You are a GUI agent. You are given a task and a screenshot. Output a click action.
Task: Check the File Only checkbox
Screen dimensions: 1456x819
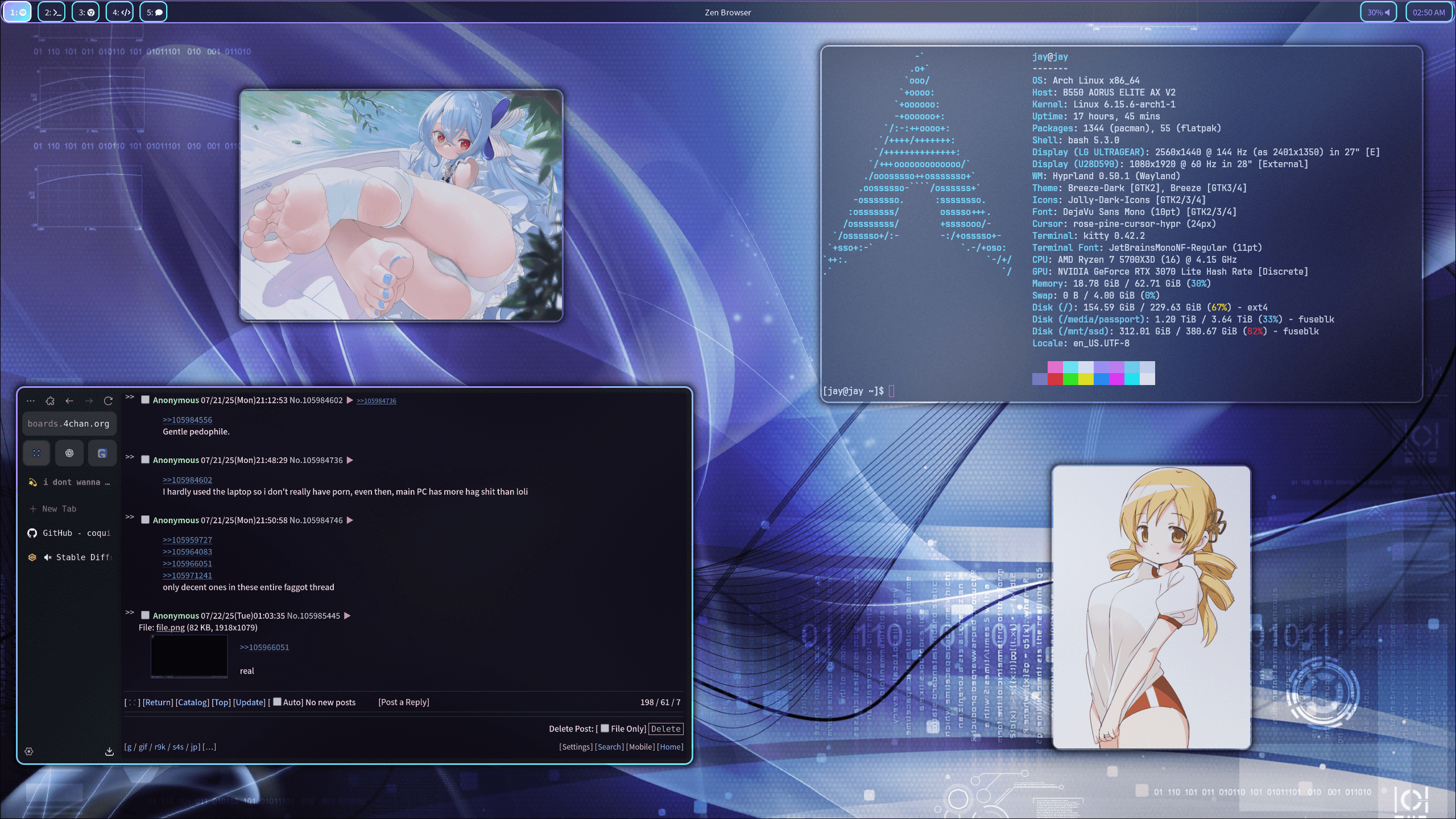tap(605, 729)
